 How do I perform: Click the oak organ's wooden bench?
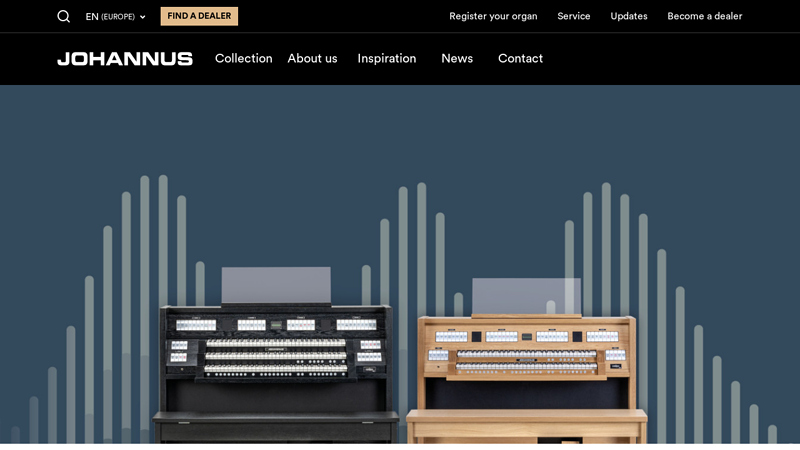tap(527, 426)
